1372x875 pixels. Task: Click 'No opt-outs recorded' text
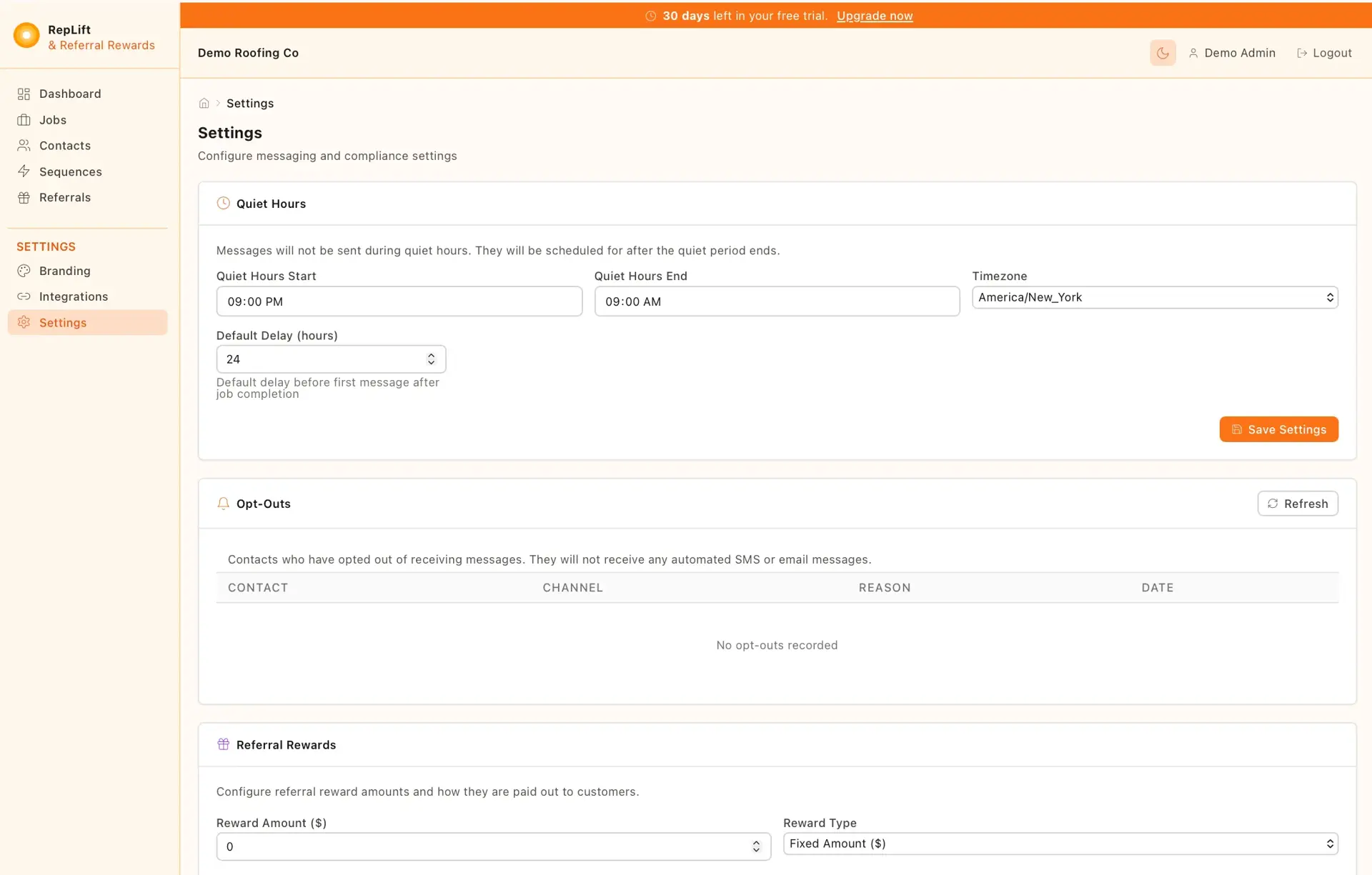coord(777,645)
